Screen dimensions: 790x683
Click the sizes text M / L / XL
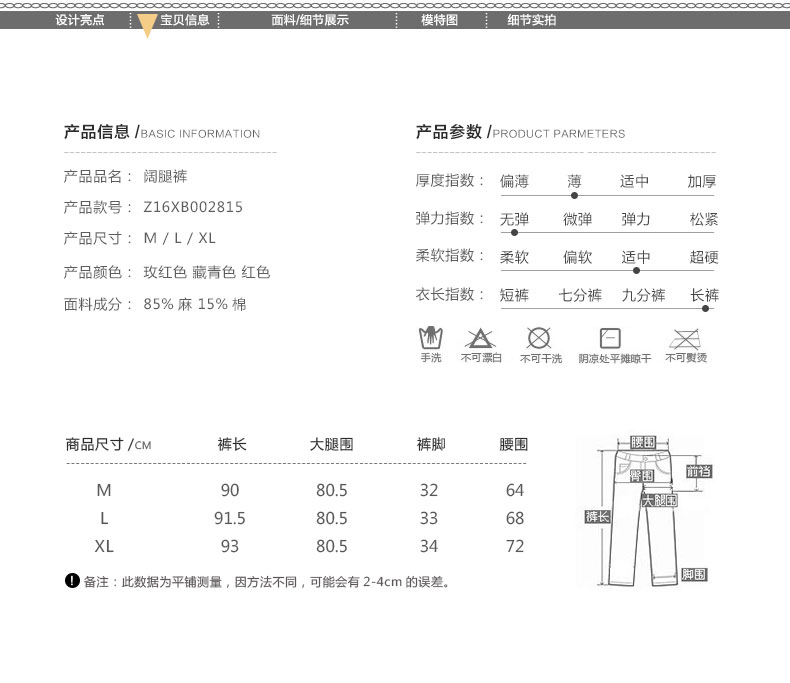179,238
